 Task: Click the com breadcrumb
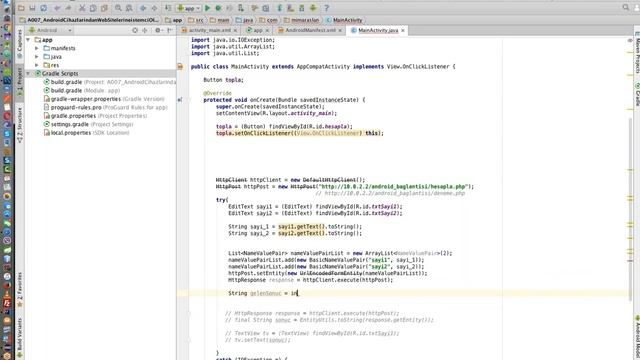268,20
